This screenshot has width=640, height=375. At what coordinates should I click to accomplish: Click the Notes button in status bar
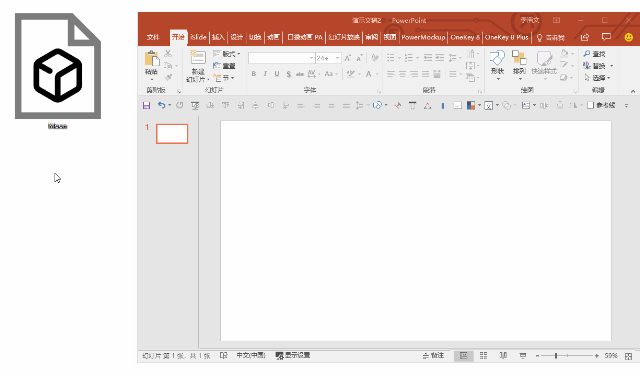click(433, 356)
